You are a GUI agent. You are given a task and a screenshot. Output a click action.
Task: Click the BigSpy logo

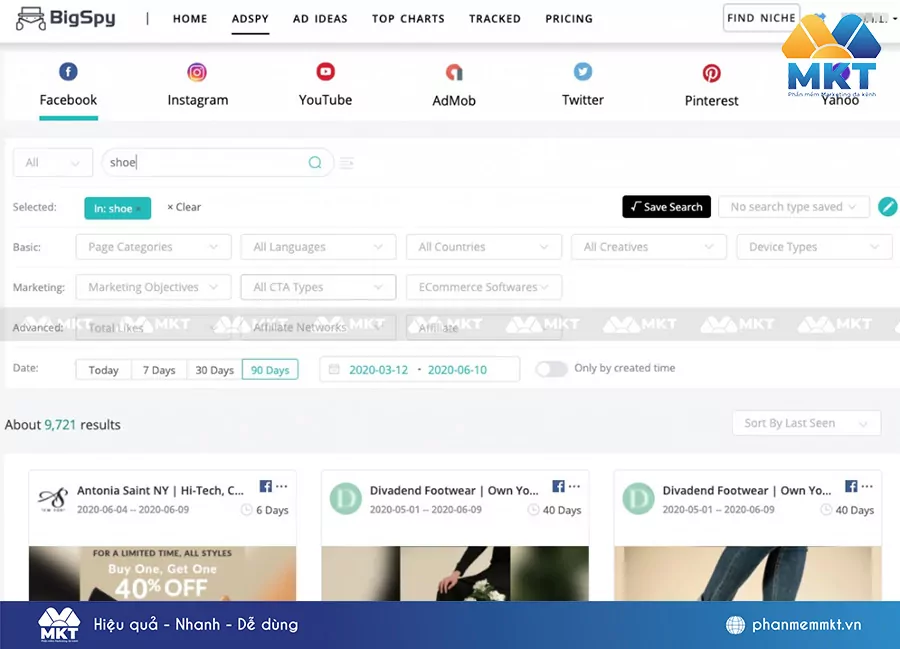coord(65,18)
